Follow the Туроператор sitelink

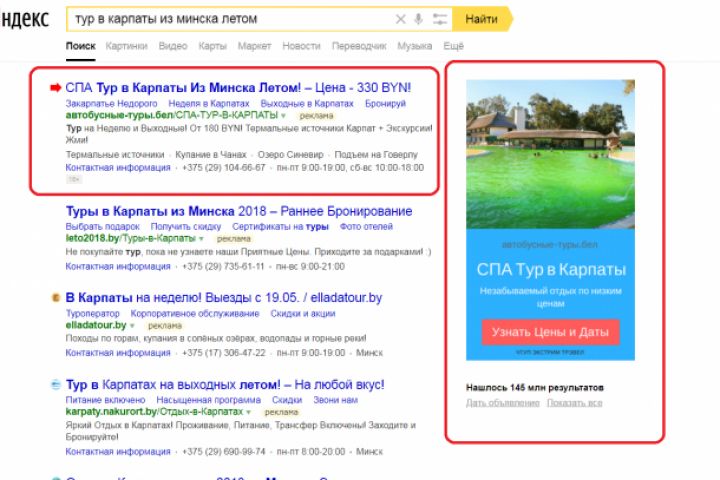(93, 313)
